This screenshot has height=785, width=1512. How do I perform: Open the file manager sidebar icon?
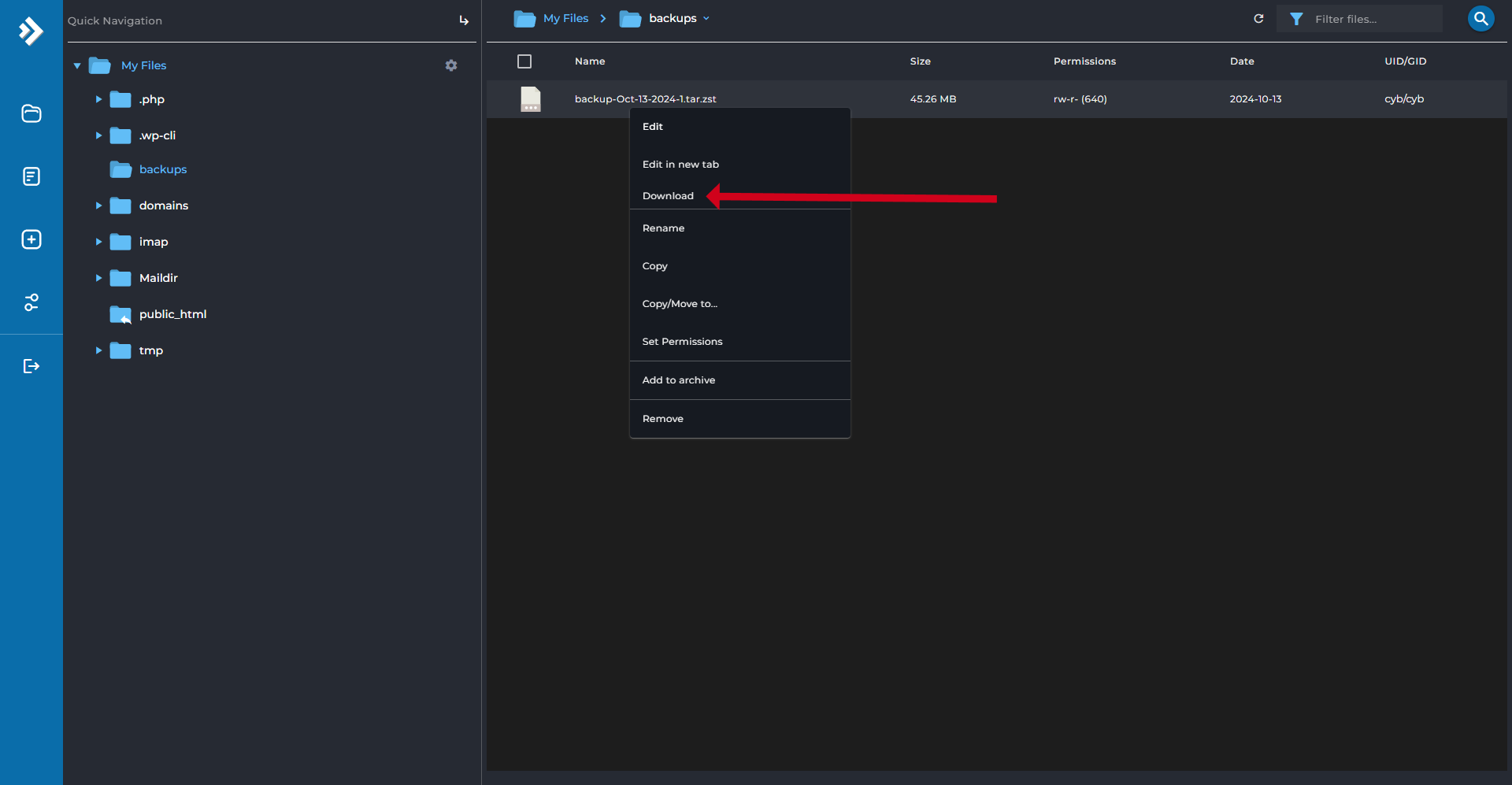(31, 113)
